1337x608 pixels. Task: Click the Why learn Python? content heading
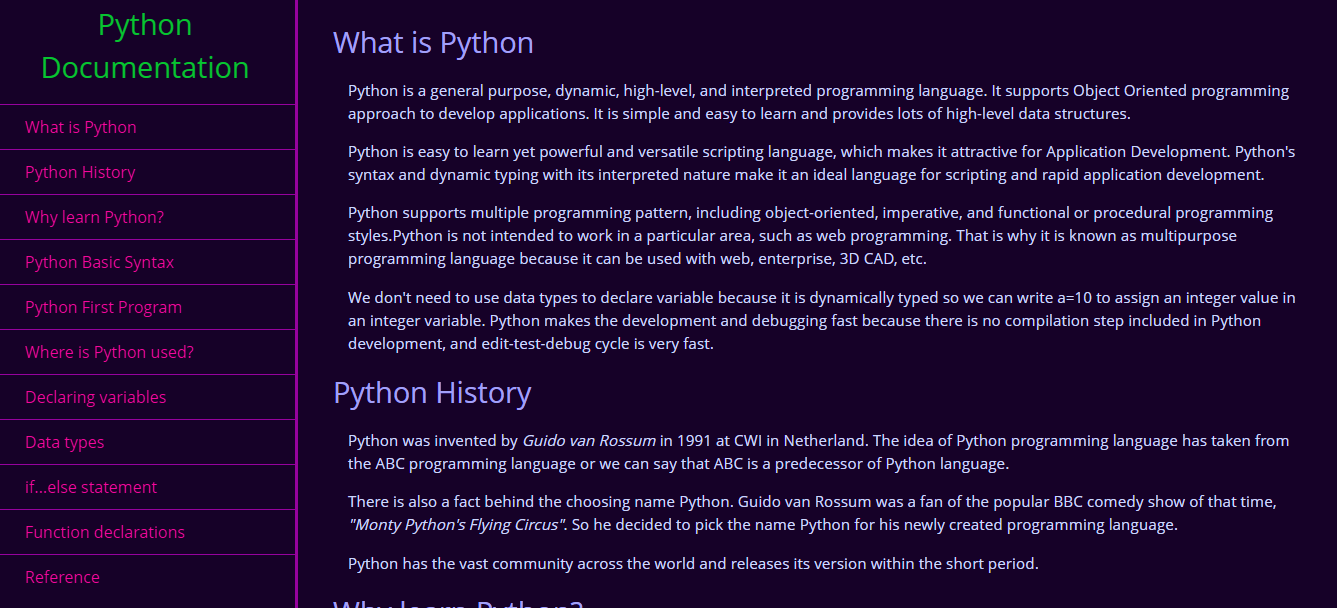tap(458, 604)
